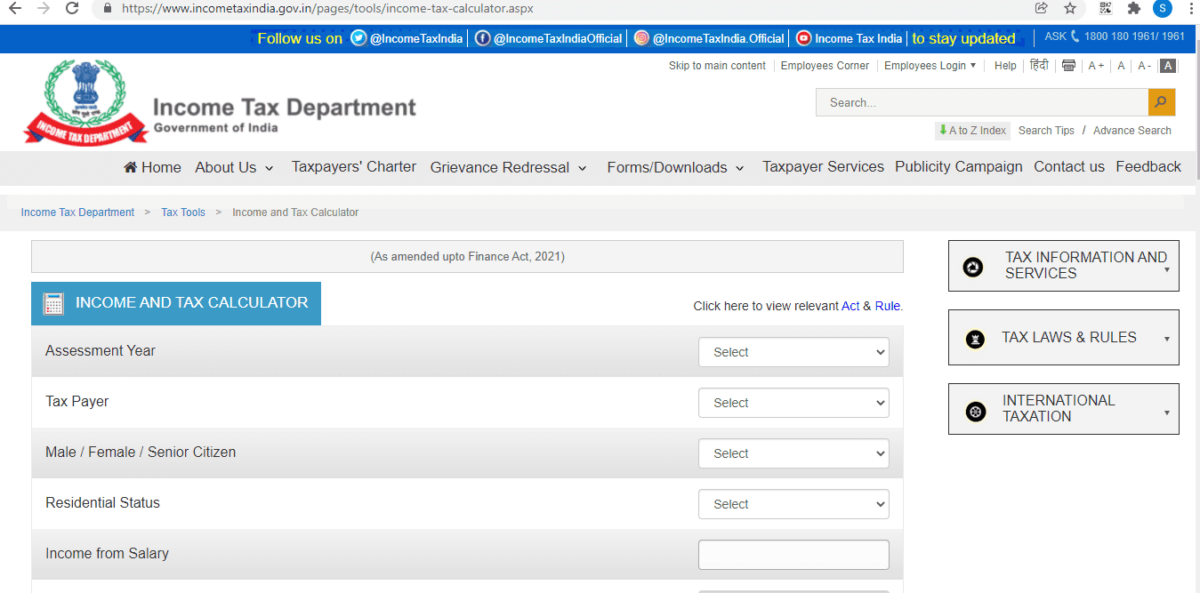Expand the Residential Status dropdown
The width and height of the screenshot is (1200, 593).
pyautogui.click(x=793, y=503)
